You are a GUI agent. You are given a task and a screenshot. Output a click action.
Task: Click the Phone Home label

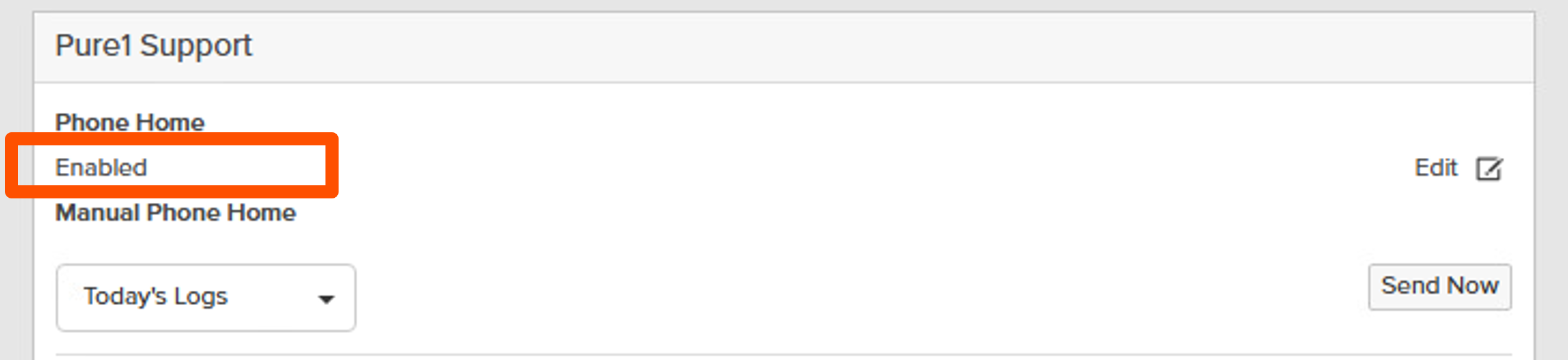[130, 122]
